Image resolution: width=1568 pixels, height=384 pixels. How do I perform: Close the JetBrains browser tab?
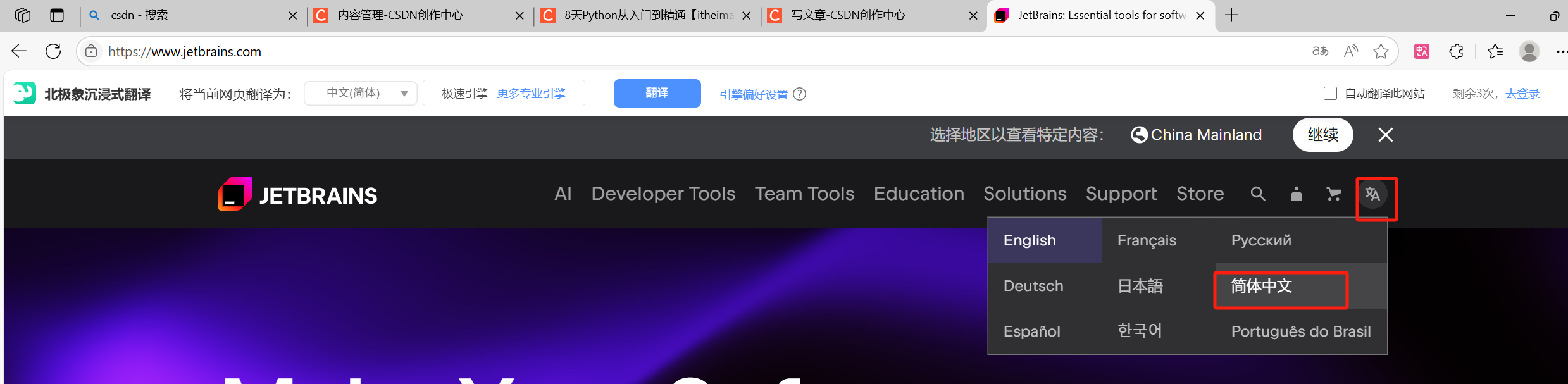[x=1200, y=16]
